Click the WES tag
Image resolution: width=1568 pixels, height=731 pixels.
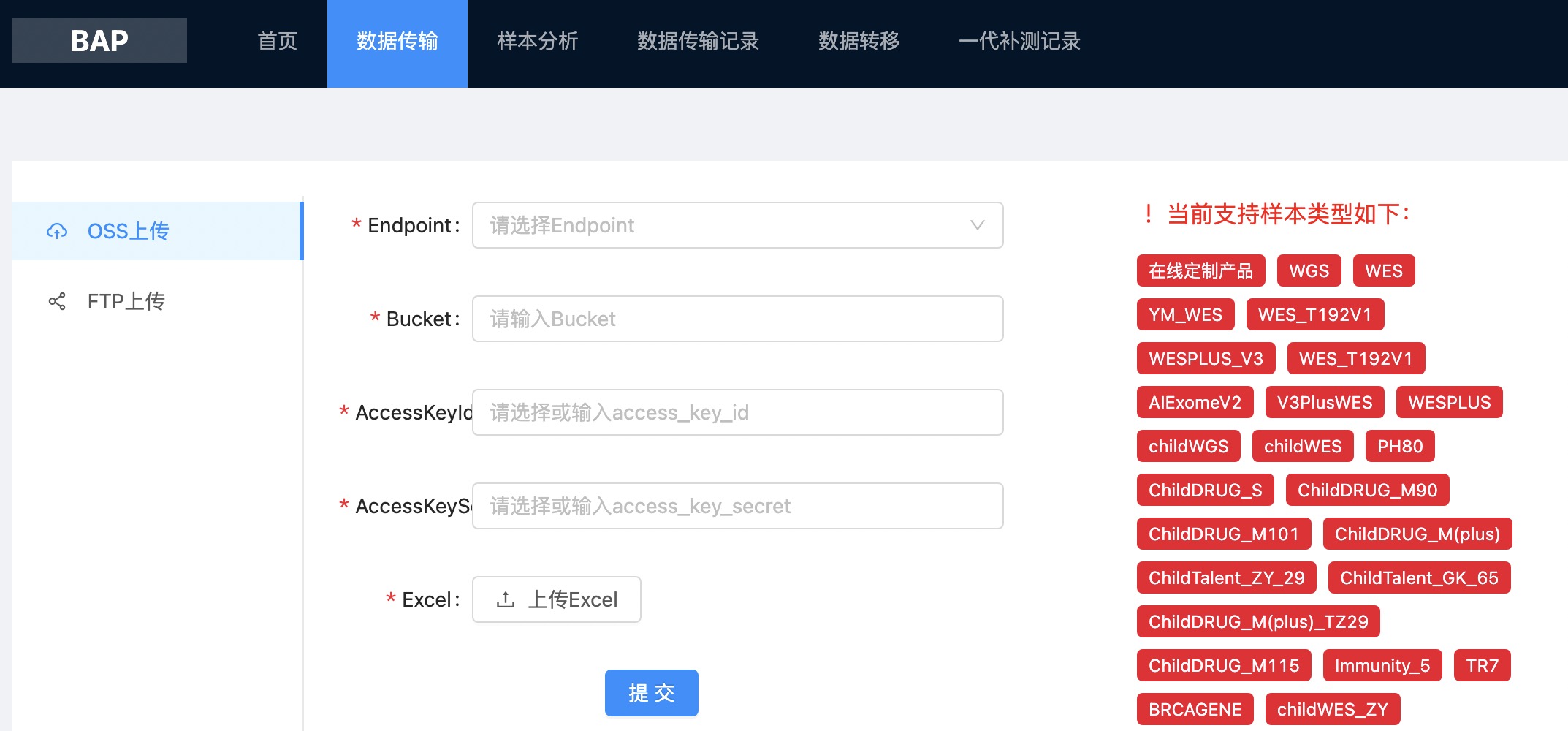(x=1384, y=270)
